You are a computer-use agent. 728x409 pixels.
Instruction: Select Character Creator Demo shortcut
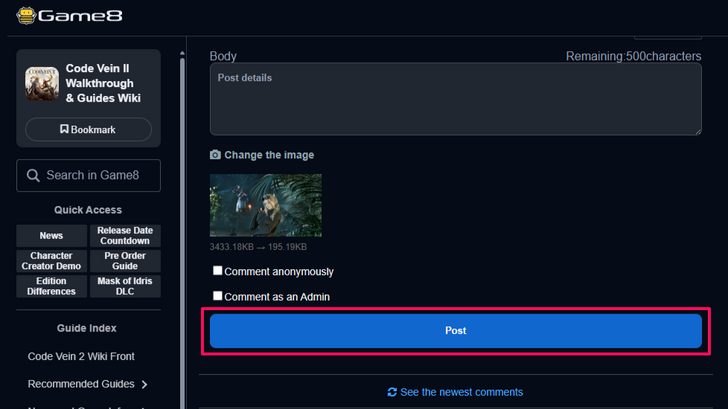pyautogui.click(x=51, y=261)
